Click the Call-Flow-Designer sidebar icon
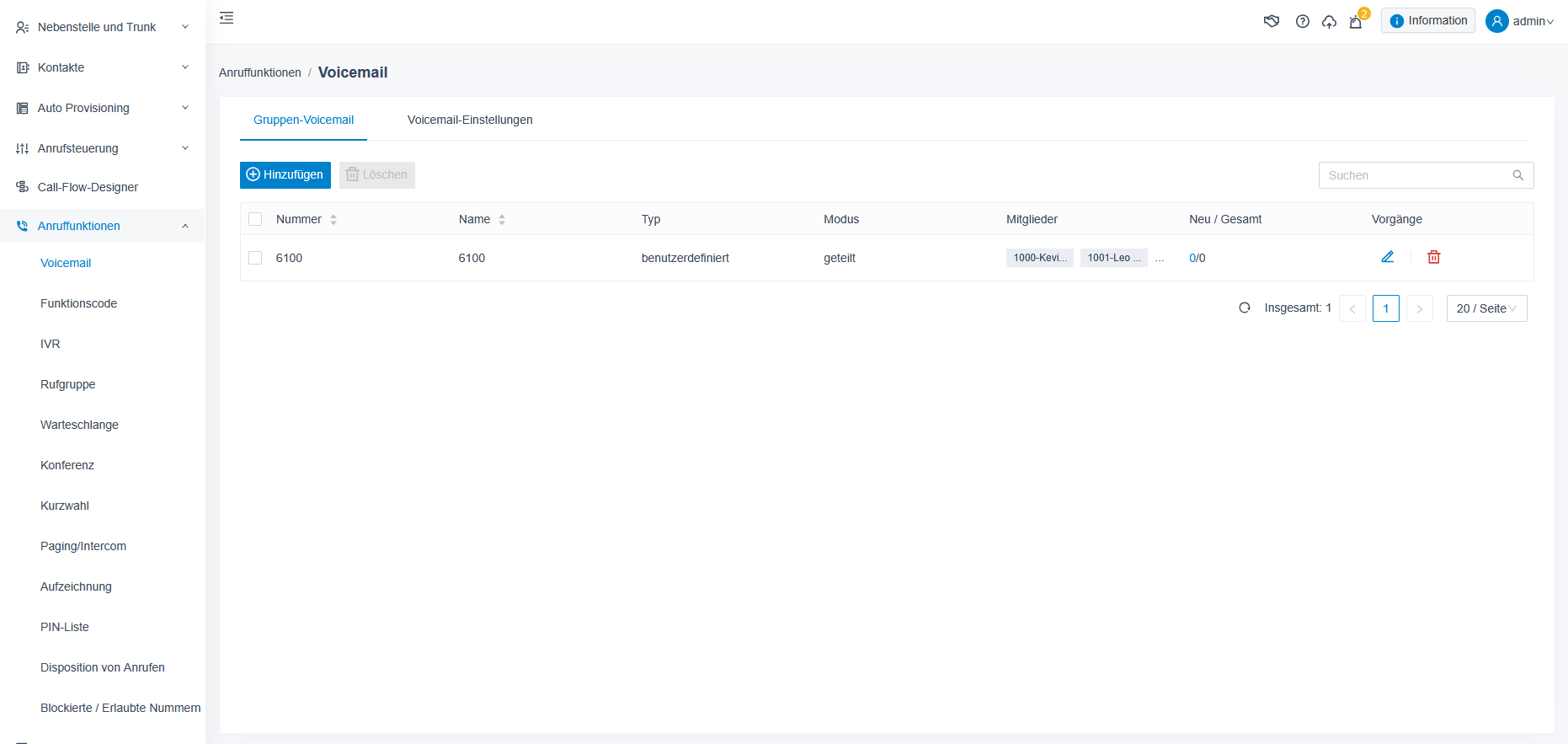Viewport: 1568px width, 744px height. pos(23,187)
